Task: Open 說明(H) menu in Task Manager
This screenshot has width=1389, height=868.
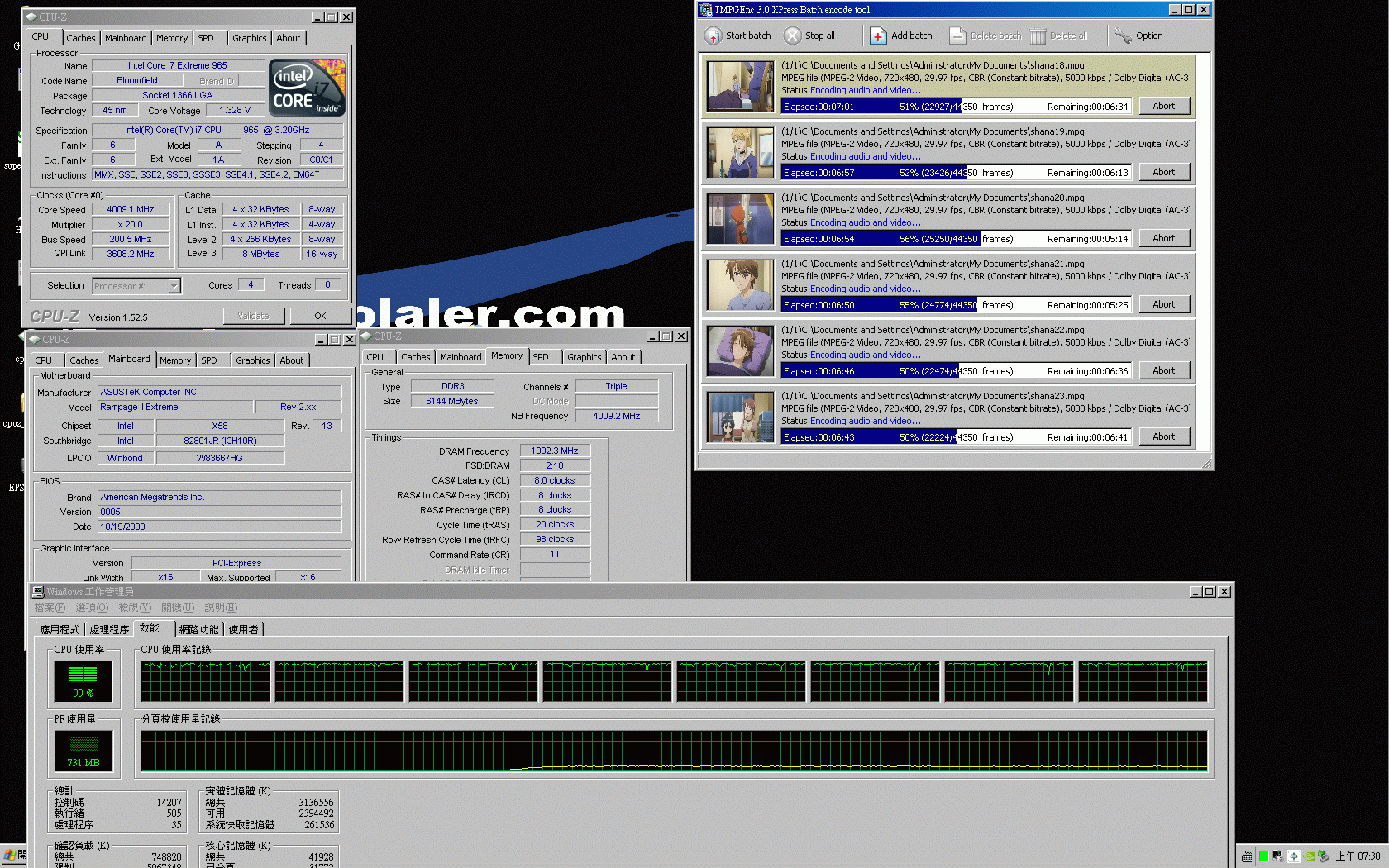Action: 221,608
